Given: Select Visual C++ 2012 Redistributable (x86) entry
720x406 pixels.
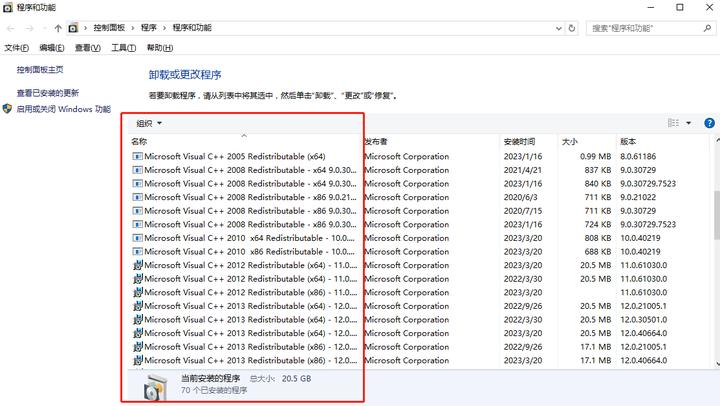Looking at the screenshot, I should tap(420, 293).
